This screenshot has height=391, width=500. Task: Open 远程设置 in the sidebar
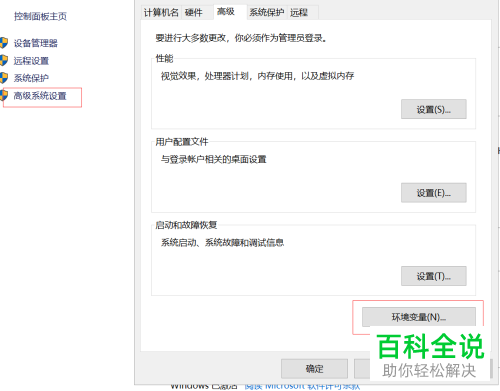pos(31,61)
